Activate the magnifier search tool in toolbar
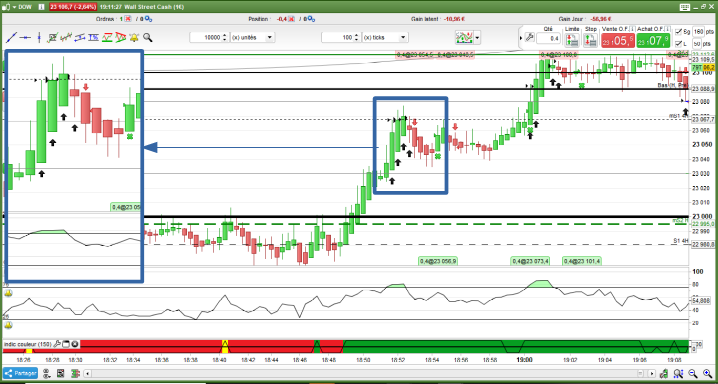This screenshot has width=718, height=384. pos(147,38)
